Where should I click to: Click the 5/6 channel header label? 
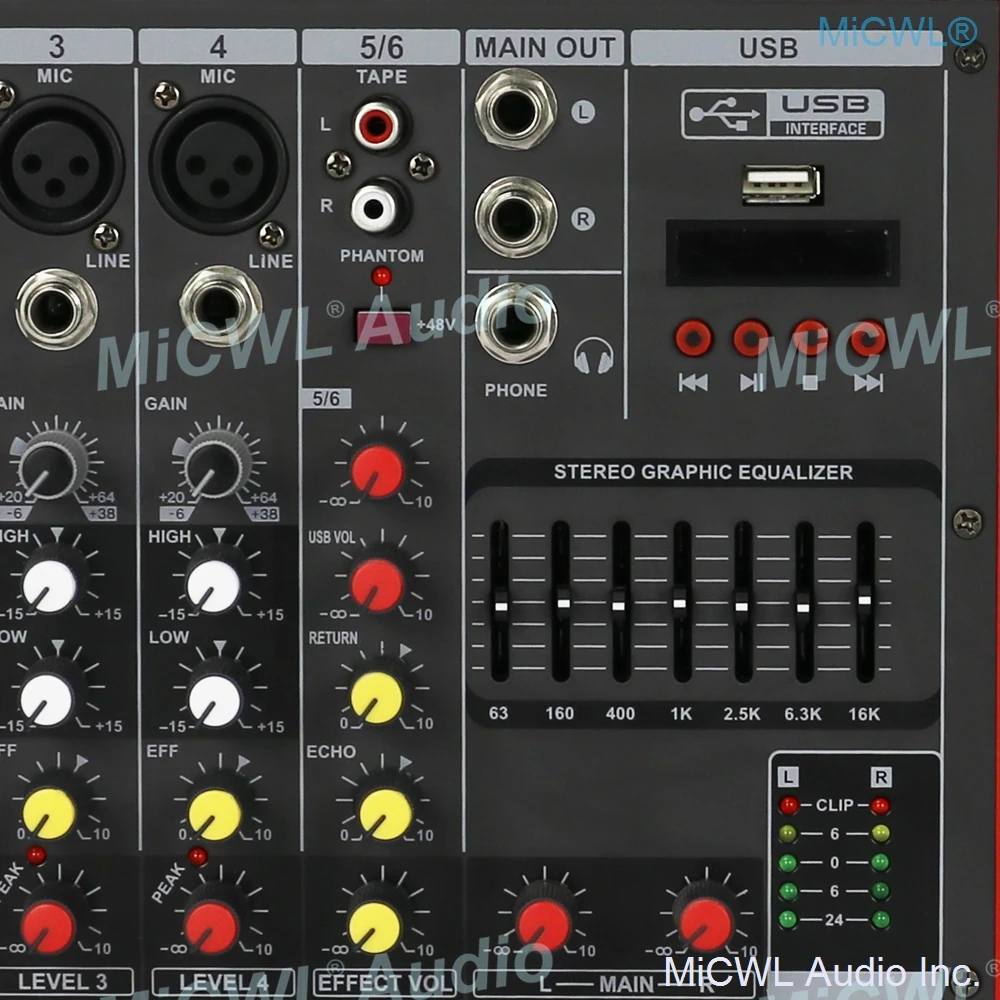381,47
